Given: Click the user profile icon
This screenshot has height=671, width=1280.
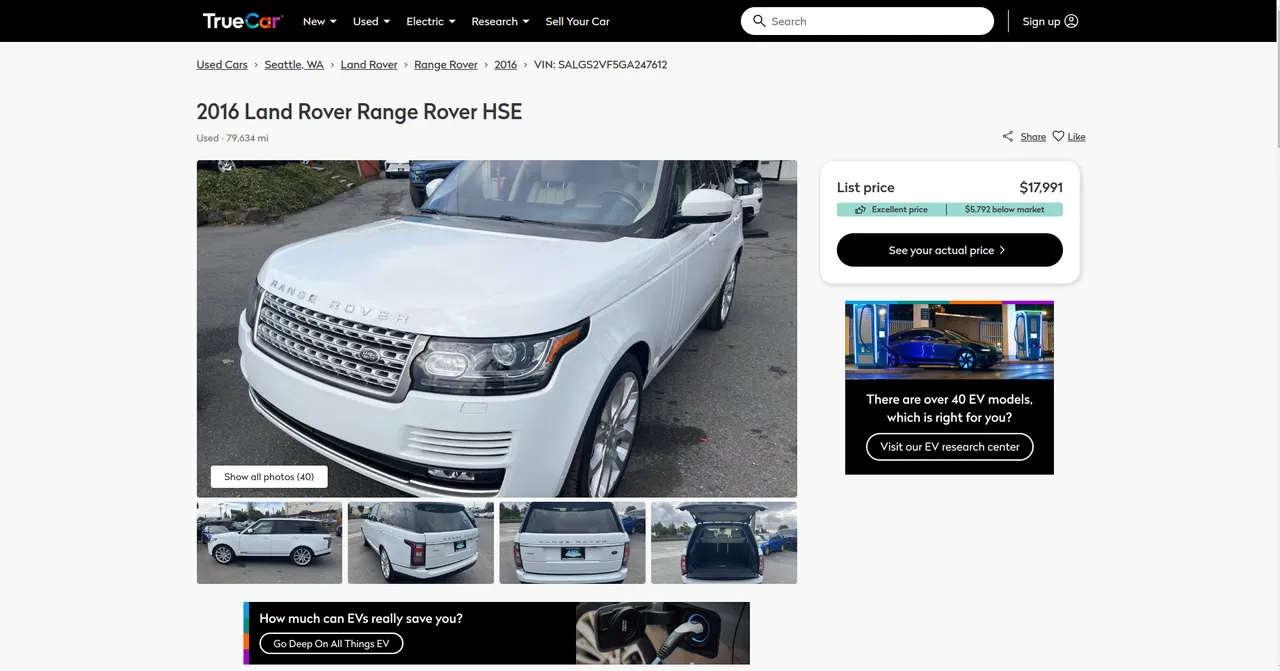Looking at the screenshot, I should point(1071,21).
